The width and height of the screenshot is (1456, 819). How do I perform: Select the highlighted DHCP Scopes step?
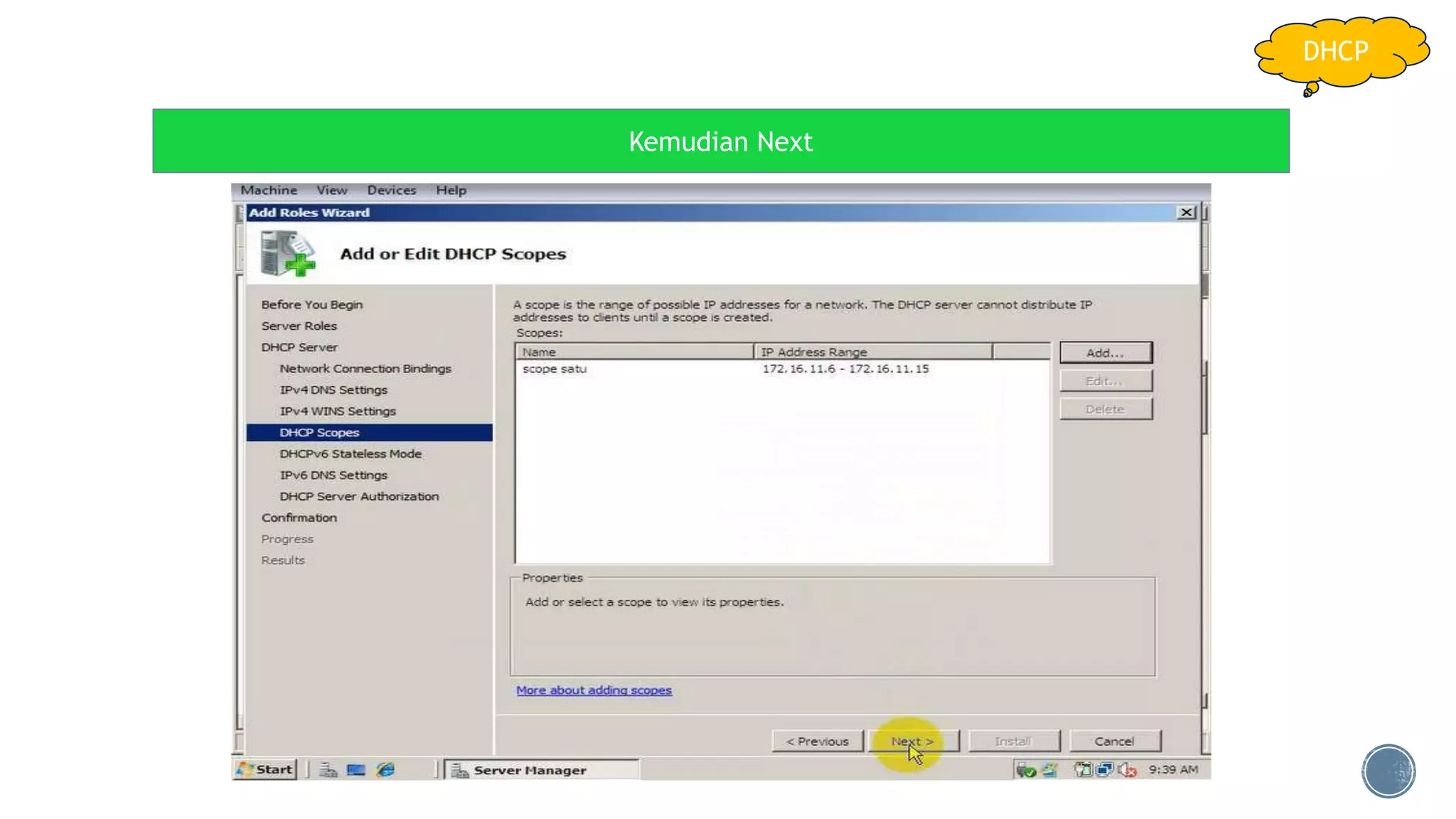[x=370, y=432]
